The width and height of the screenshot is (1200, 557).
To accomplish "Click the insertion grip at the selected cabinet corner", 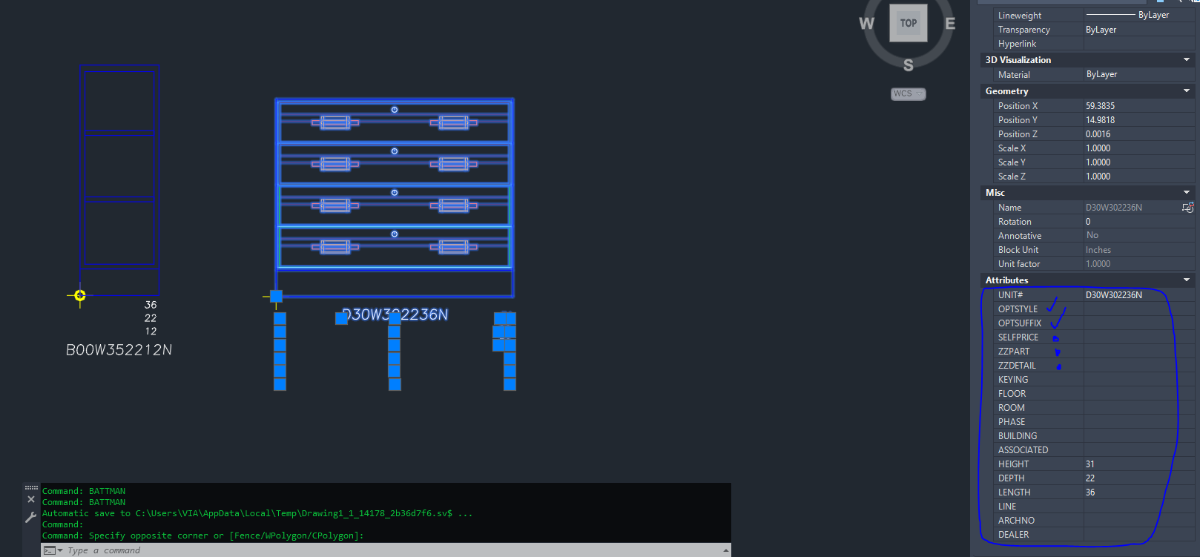I will click(x=276, y=296).
